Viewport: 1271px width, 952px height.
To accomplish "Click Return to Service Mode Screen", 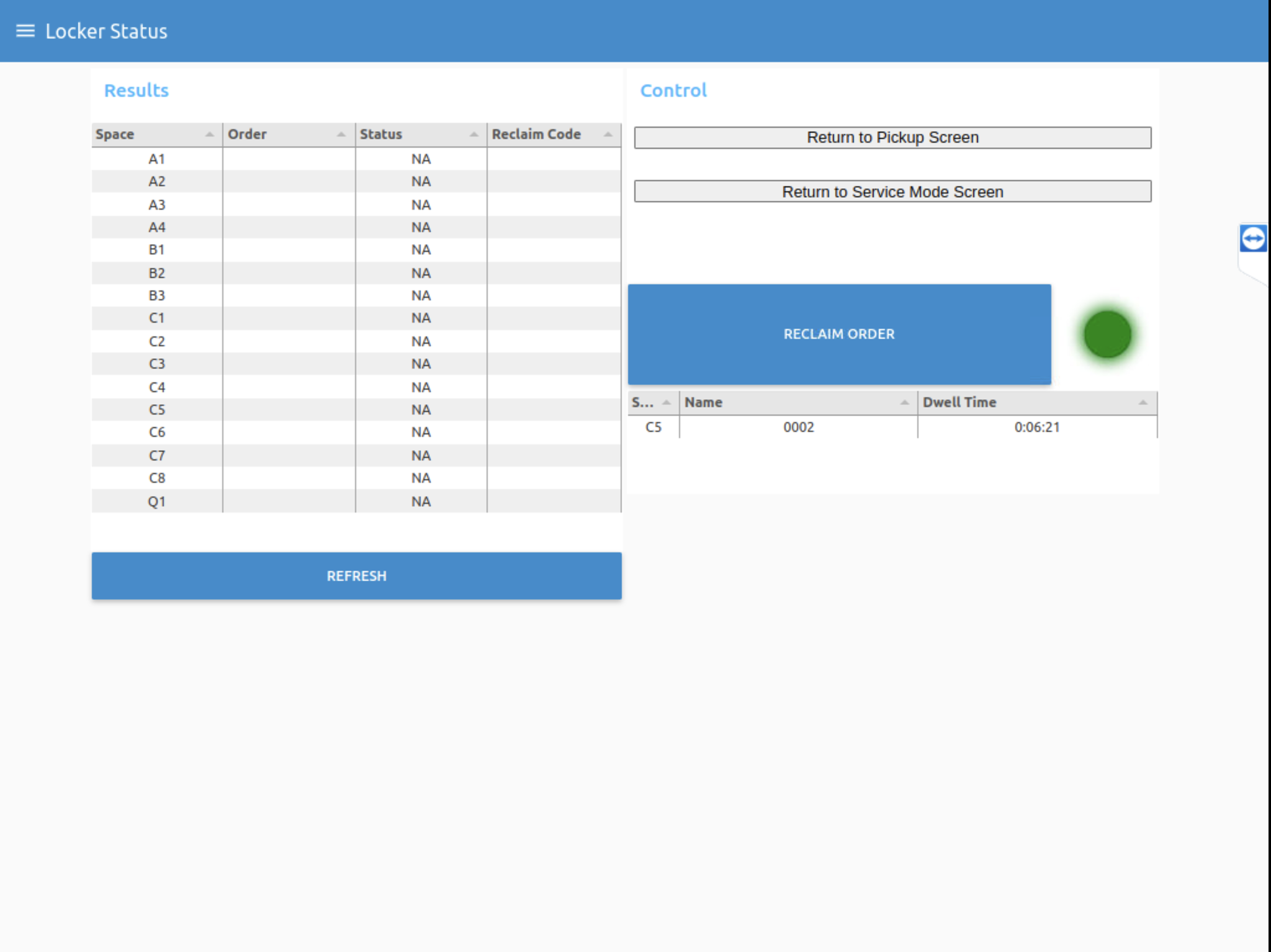I will [892, 192].
